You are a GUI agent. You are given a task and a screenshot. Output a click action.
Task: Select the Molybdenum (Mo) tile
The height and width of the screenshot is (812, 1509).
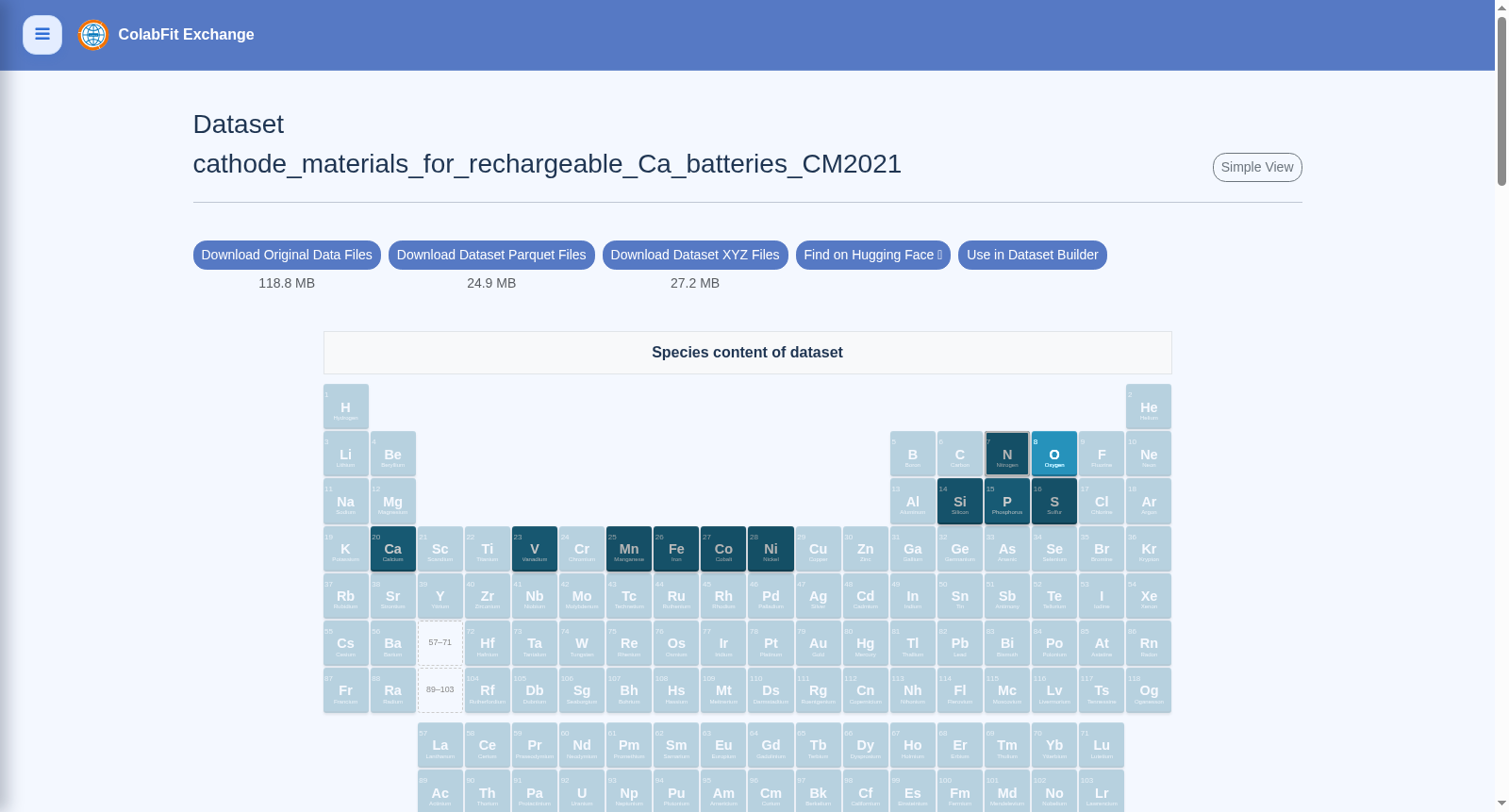click(582, 596)
